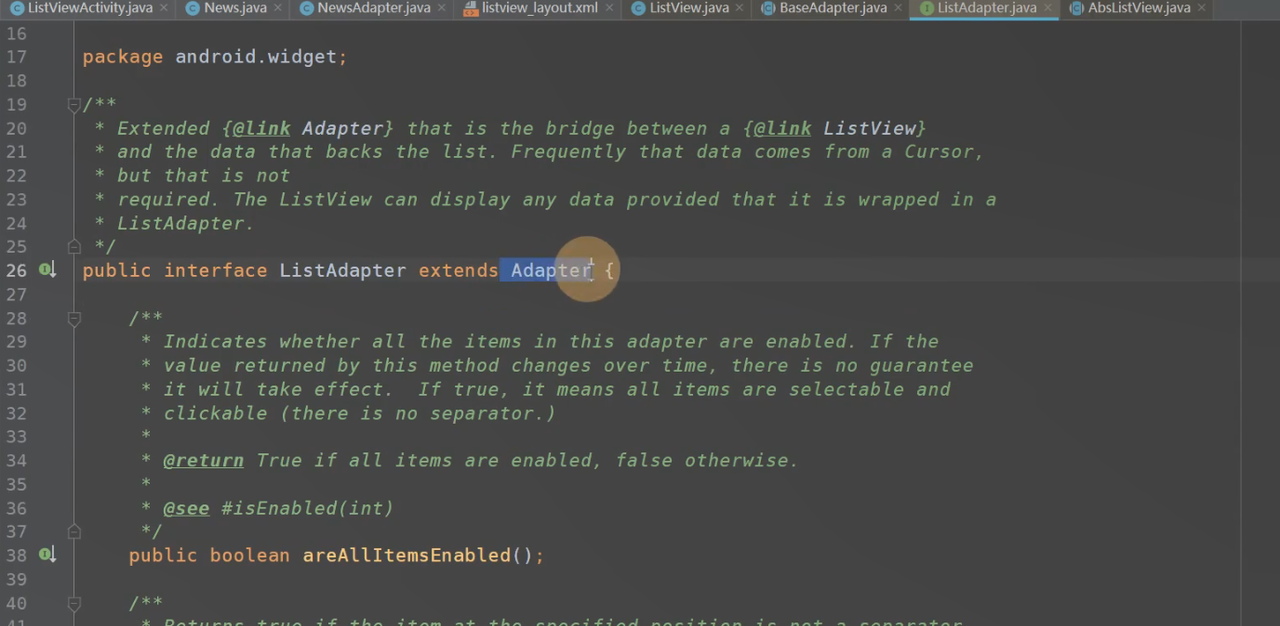Click line number 38 in the gutter
This screenshot has width=1280, height=626.
(16, 555)
